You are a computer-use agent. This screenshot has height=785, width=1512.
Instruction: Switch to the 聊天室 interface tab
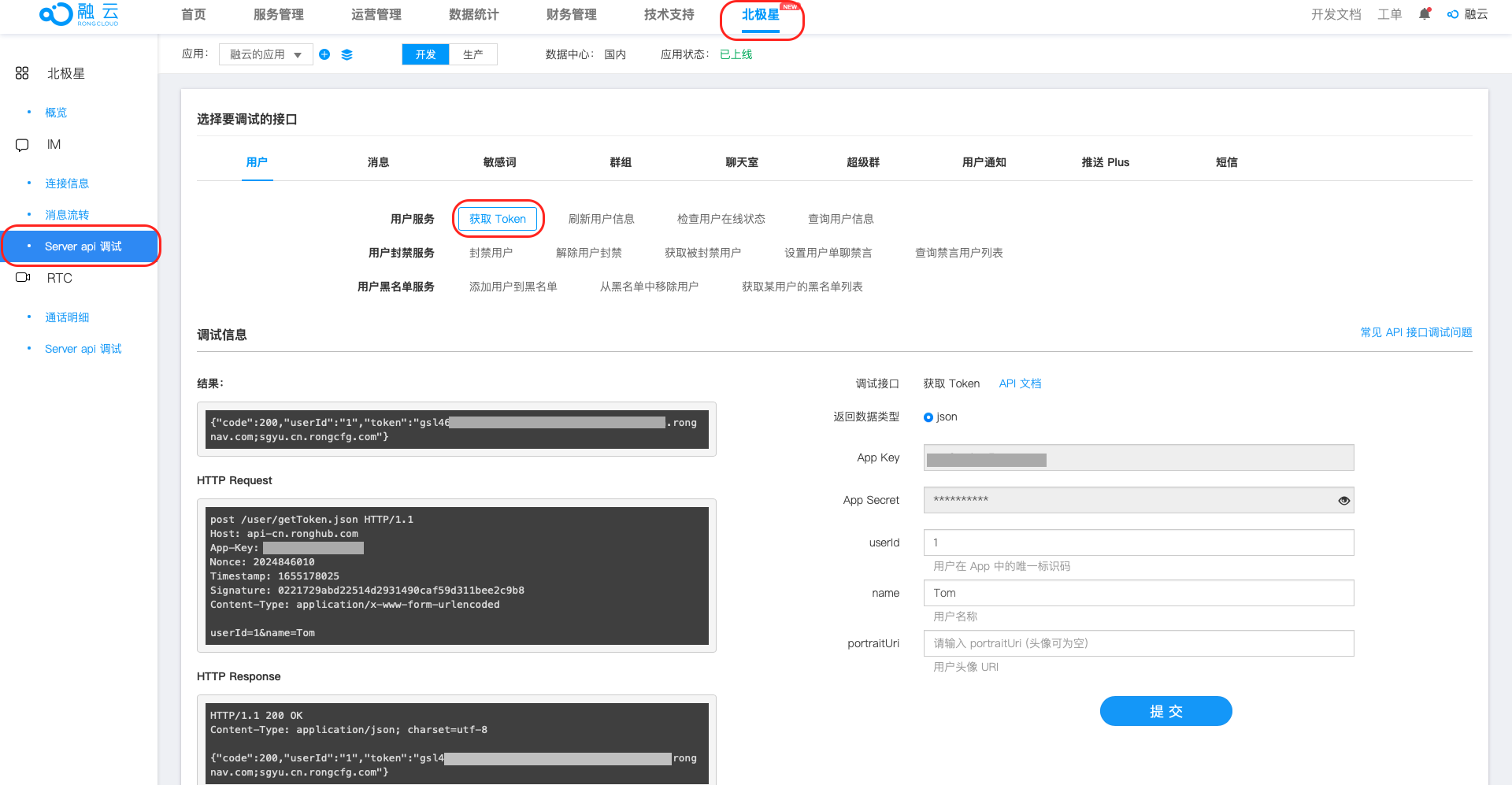tap(742, 162)
